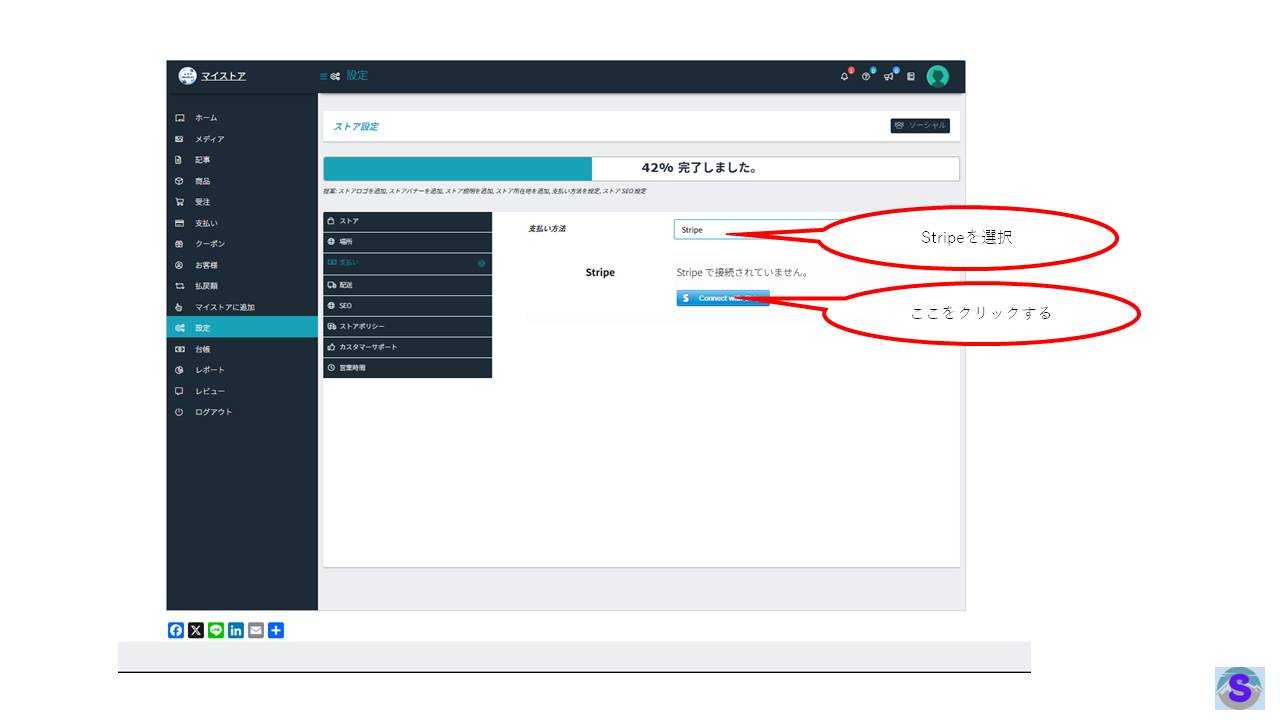Viewport: 1280px width, 720px height.
Task: Click the マイストア store logo
Action: click(187, 76)
